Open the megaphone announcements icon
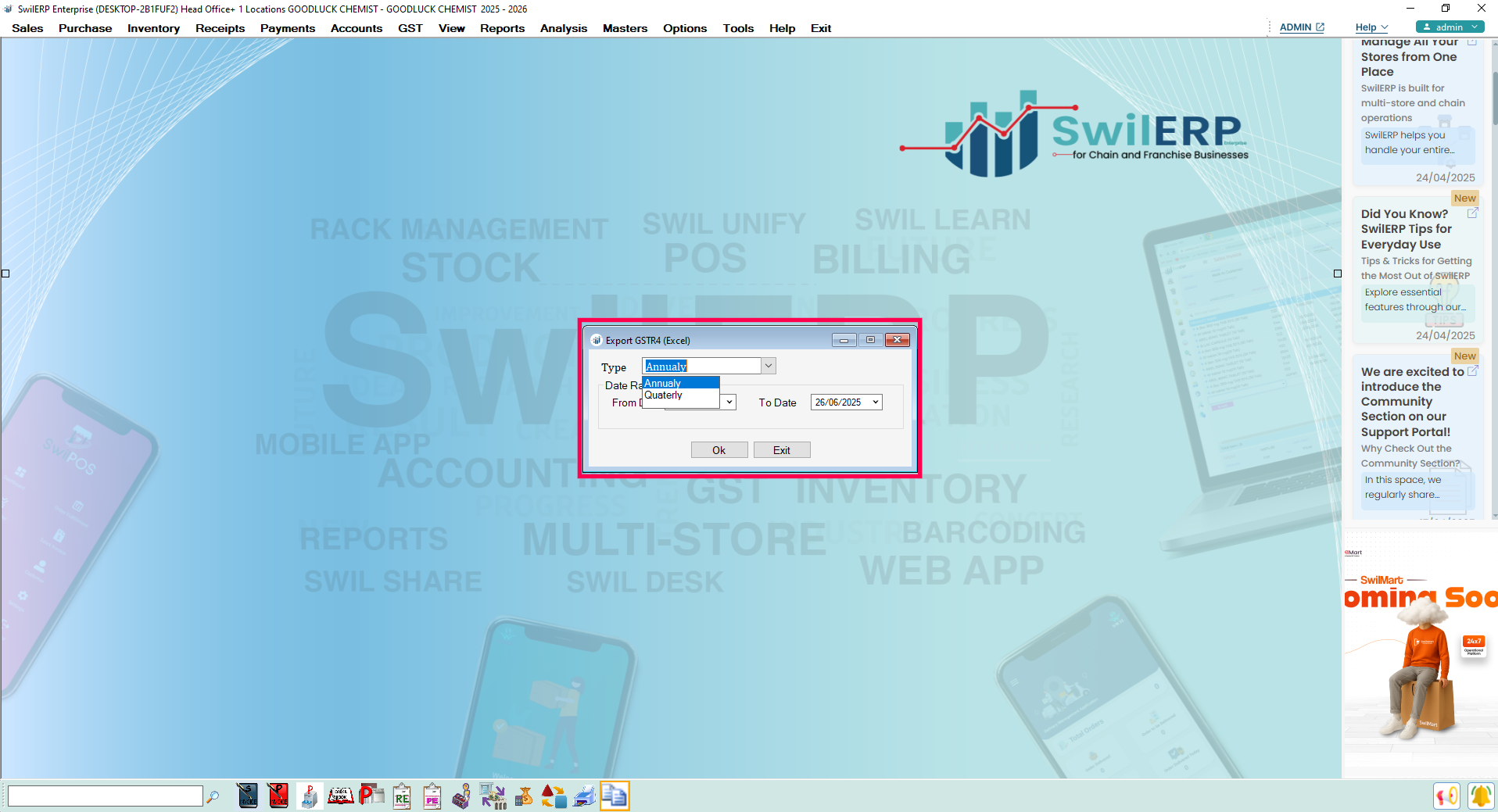1498x812 pixels. pos(1447,796)
